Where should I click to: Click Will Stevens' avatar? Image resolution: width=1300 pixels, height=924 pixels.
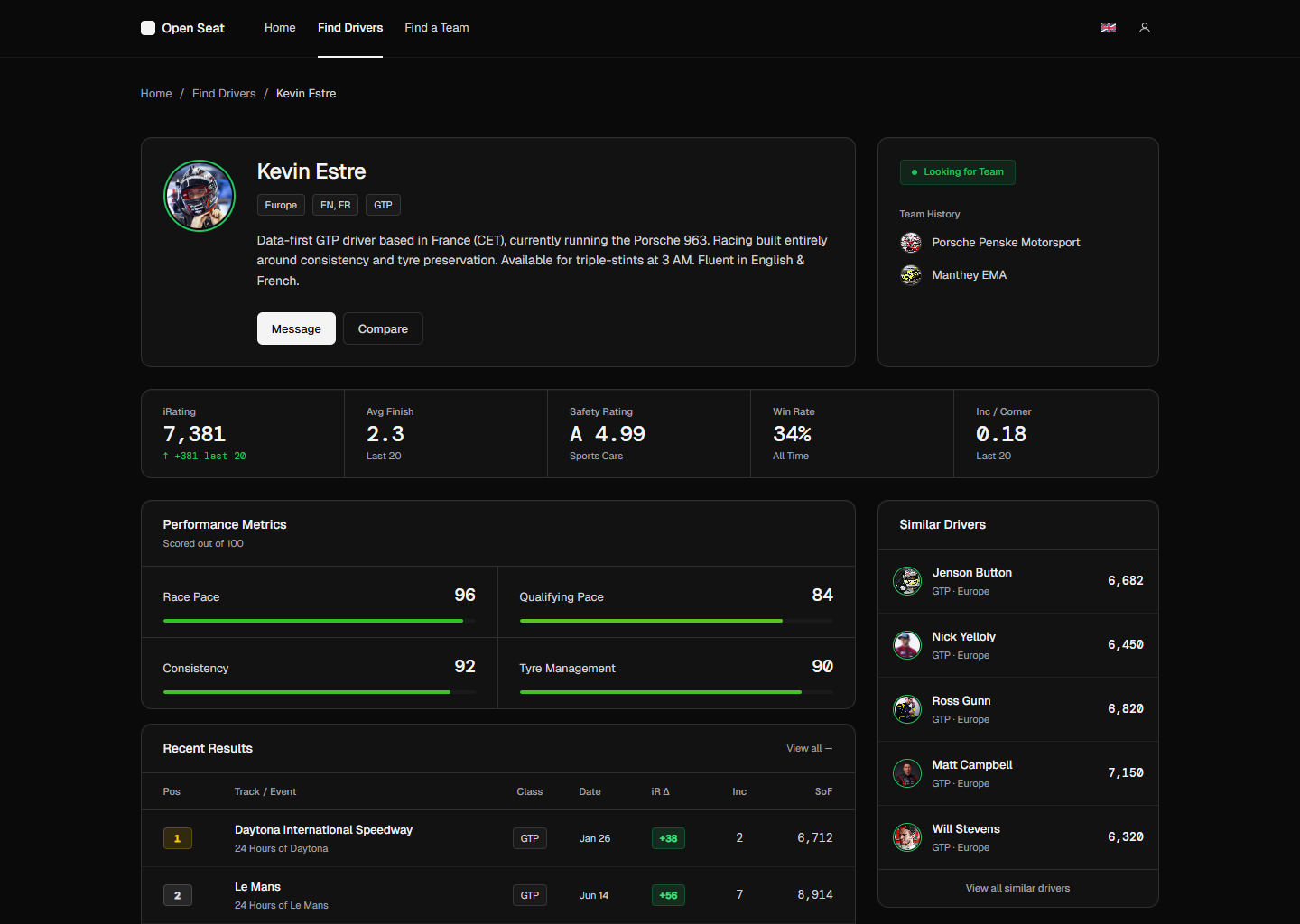pos(907,836)
